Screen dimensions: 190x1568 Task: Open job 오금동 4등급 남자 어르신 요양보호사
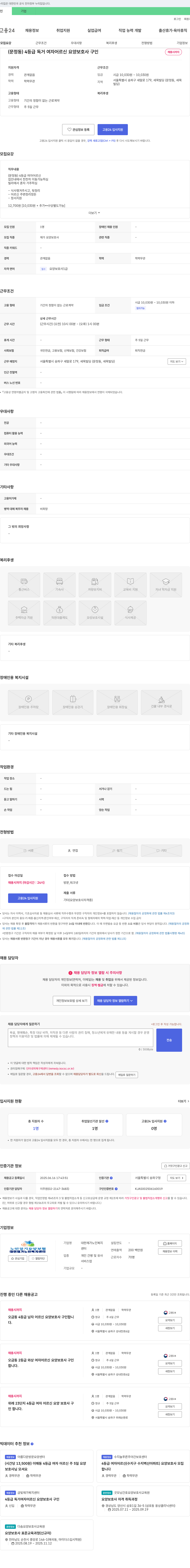pyautogui.click(x=41, y=1320)
